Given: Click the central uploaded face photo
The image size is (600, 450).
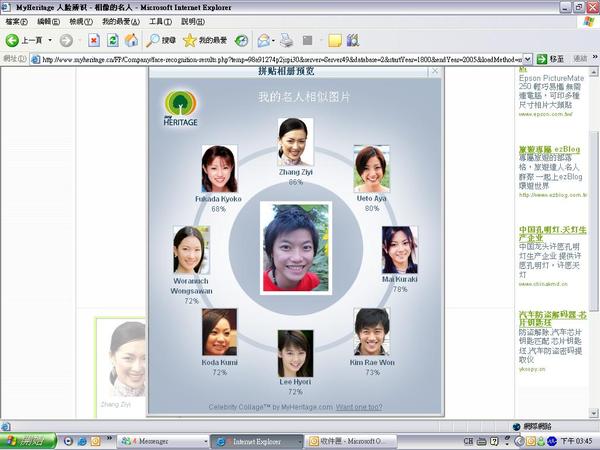Looking at the screenshot, I should click(x=296, y=248).
